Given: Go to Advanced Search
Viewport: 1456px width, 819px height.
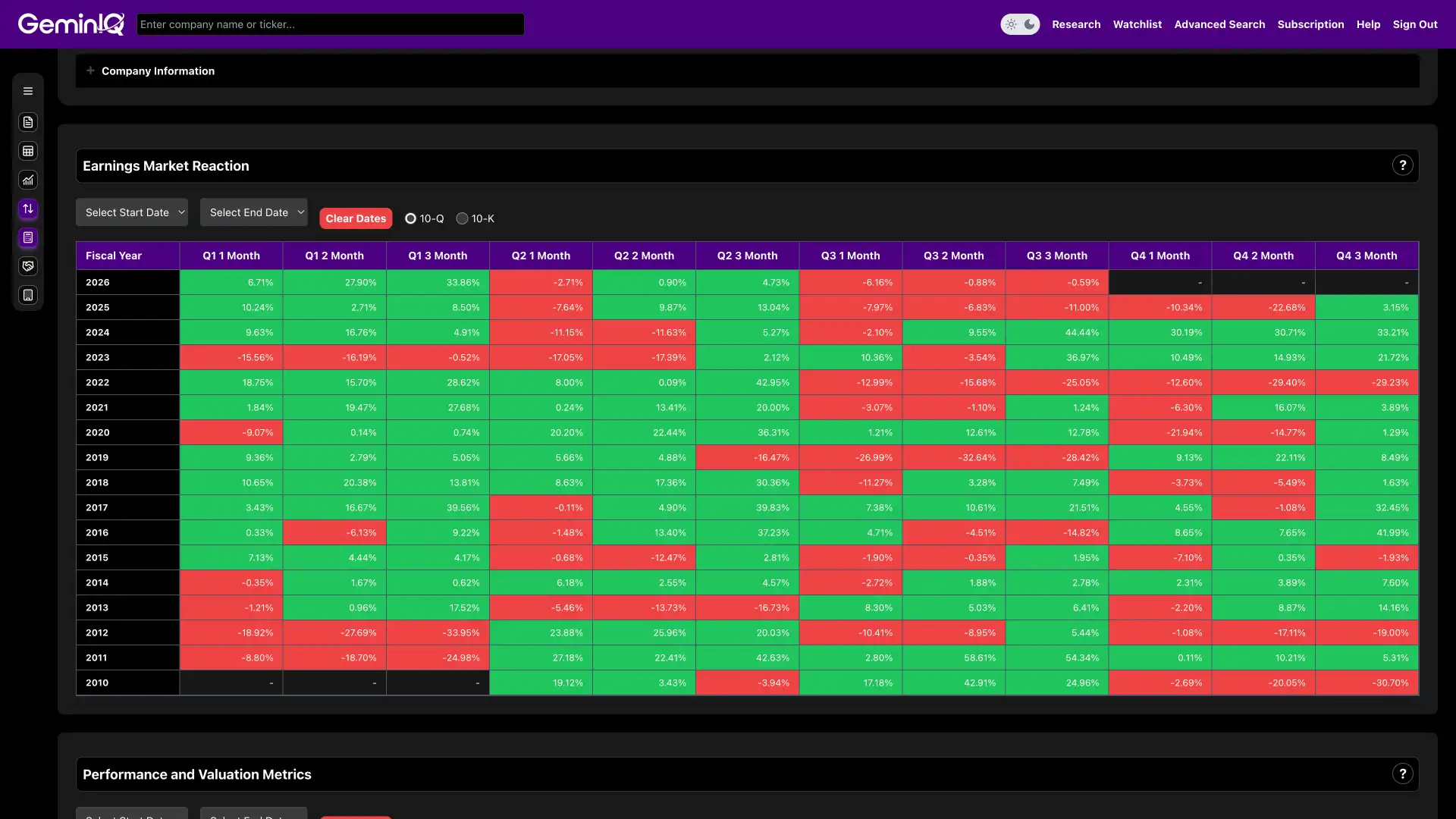Looking at the screenshot, I should tap(1219, 24).
